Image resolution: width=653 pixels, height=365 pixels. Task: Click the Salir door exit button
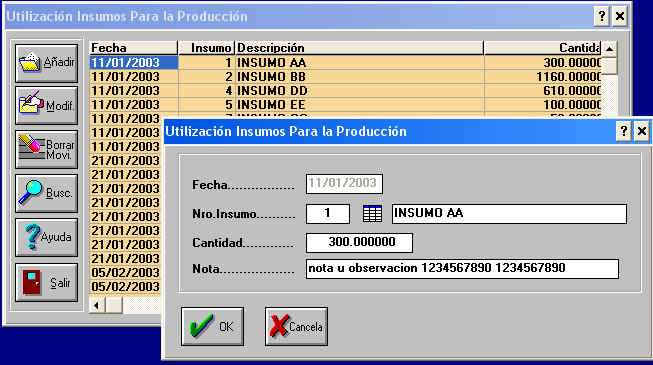tap(47, 282)
